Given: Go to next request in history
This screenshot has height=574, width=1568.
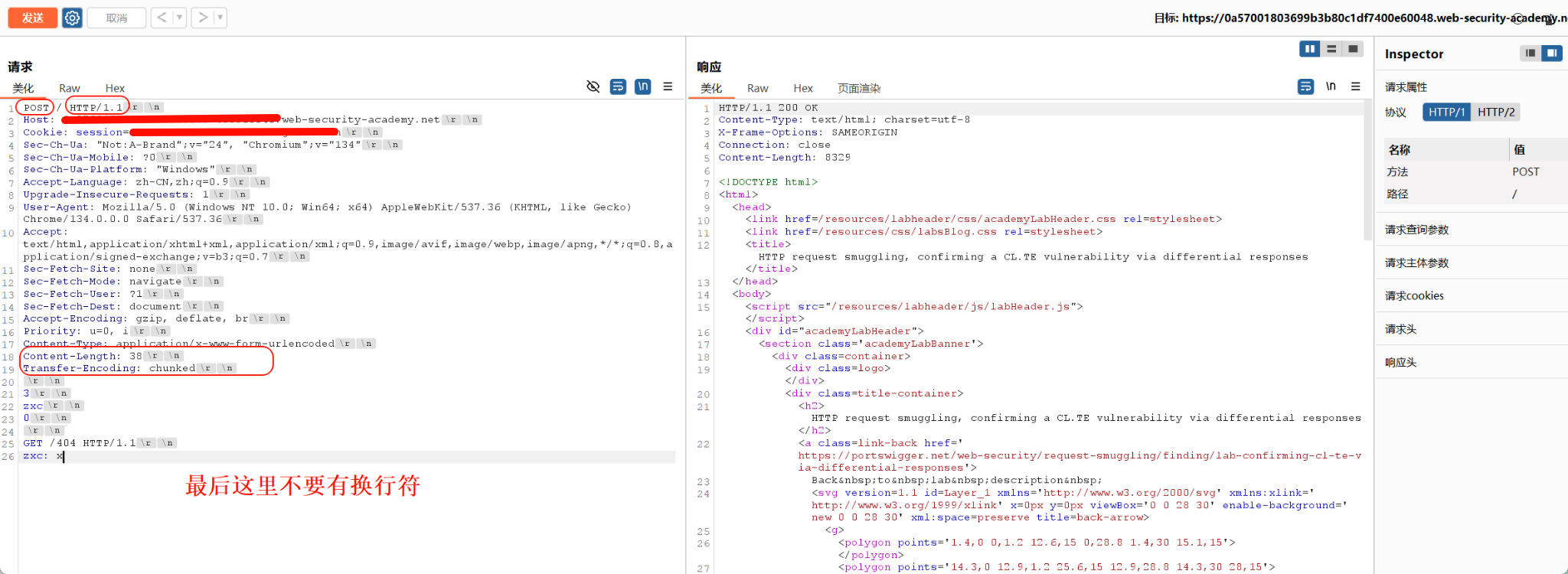Looking at the screenshot, I should click(x=203, y=17).
